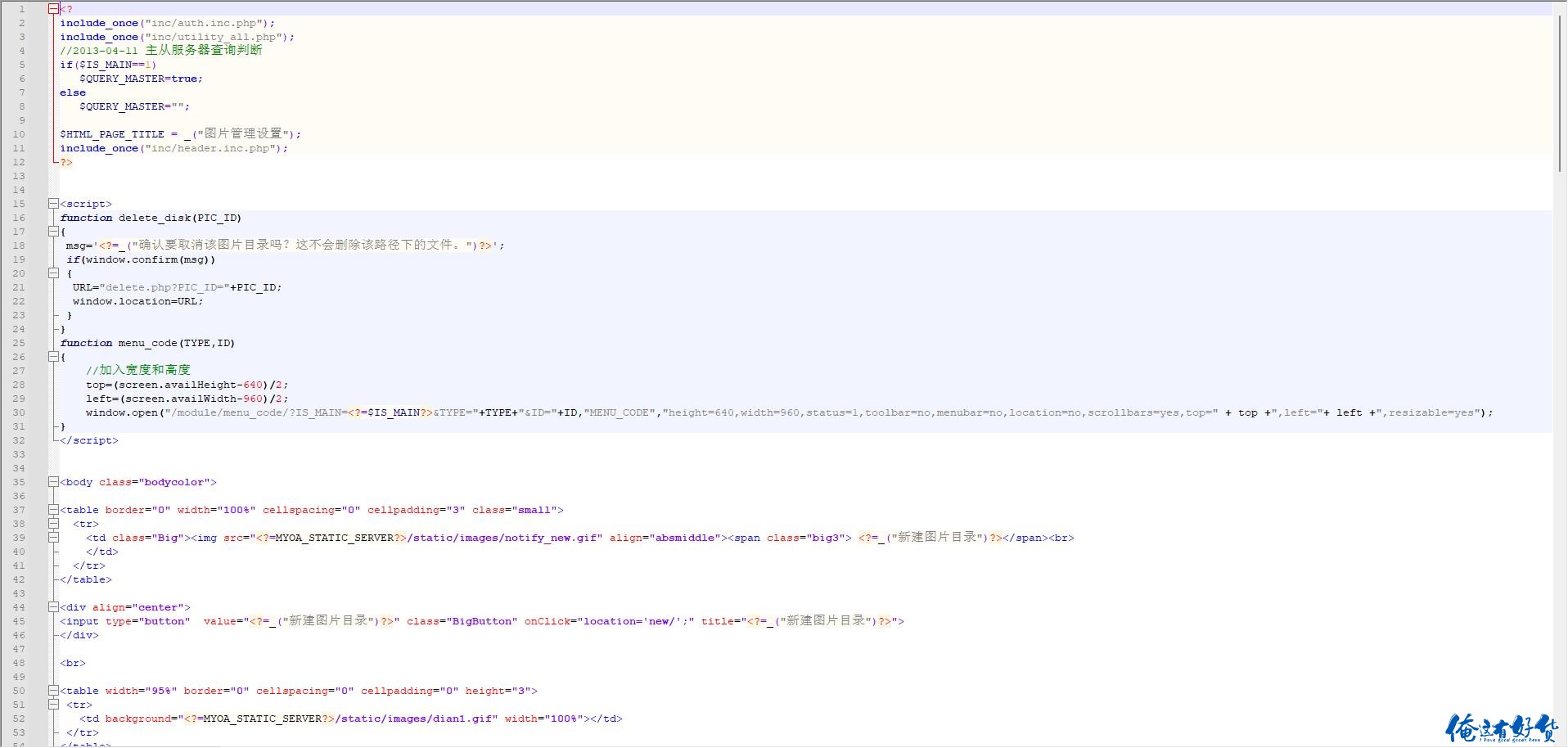Click window.location=URL; statement

[137, 301]
